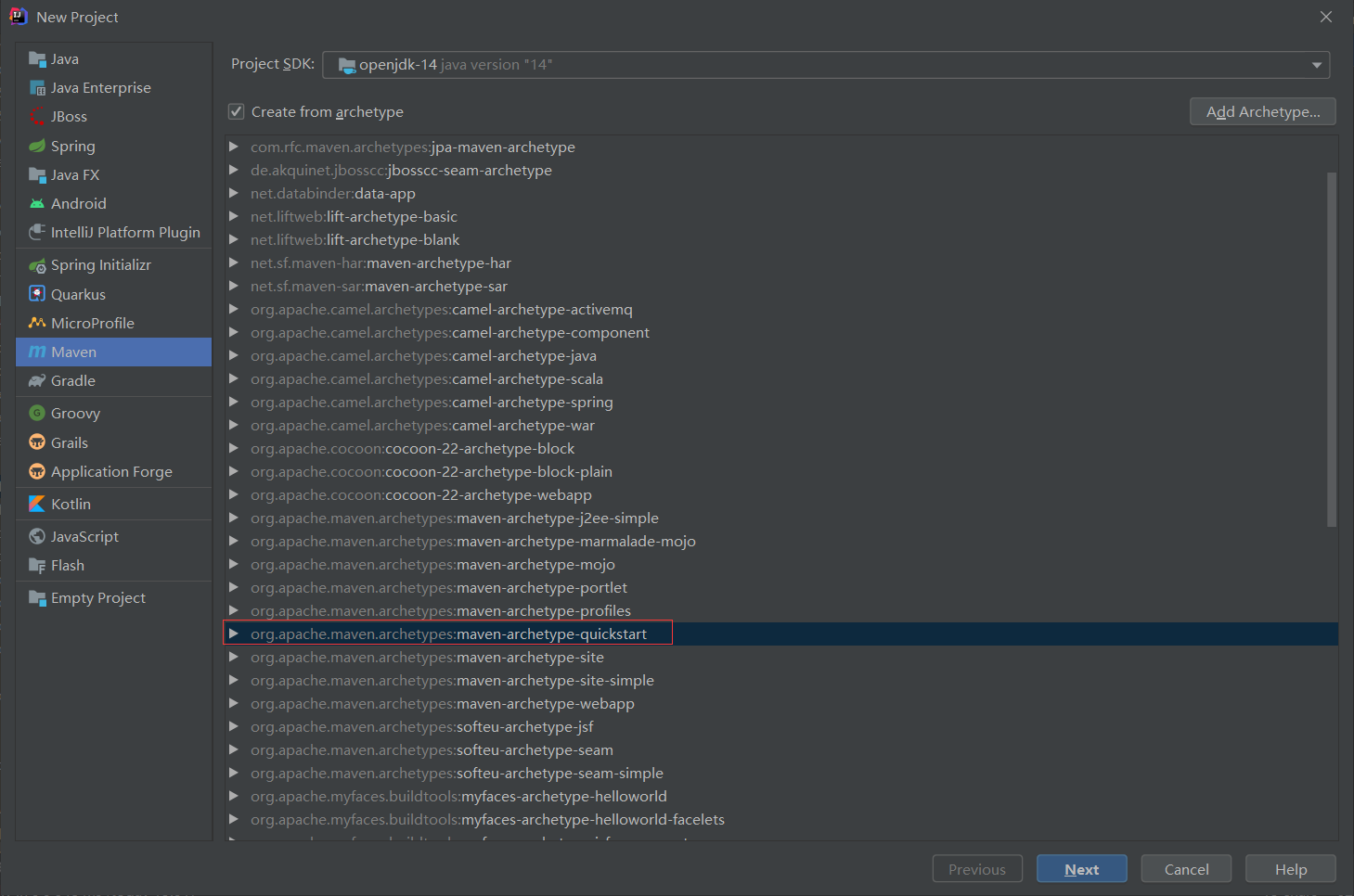The image size is (1354, 896).
Task: Click the Maven m icon
Action: (x=37, y=352)
